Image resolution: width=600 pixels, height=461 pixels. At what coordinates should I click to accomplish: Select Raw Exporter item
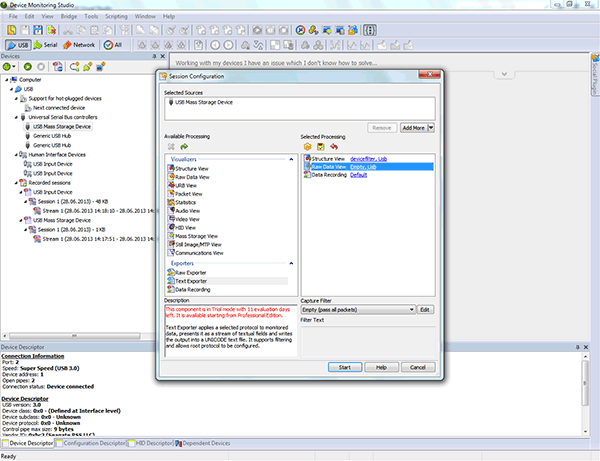pos(187,272)
